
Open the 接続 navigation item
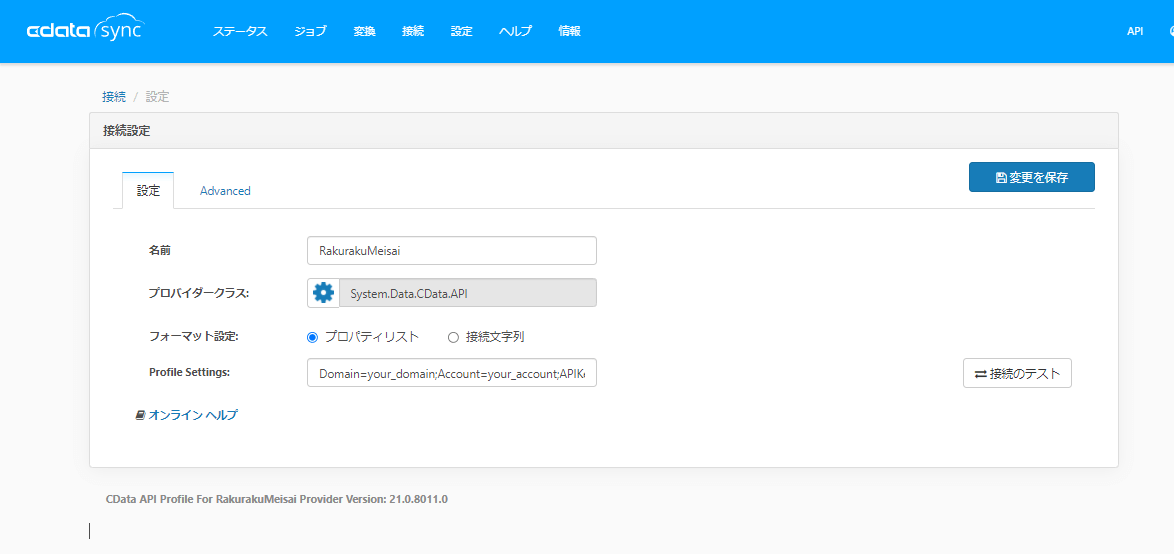pyautogui.click(x=413, y=31)
